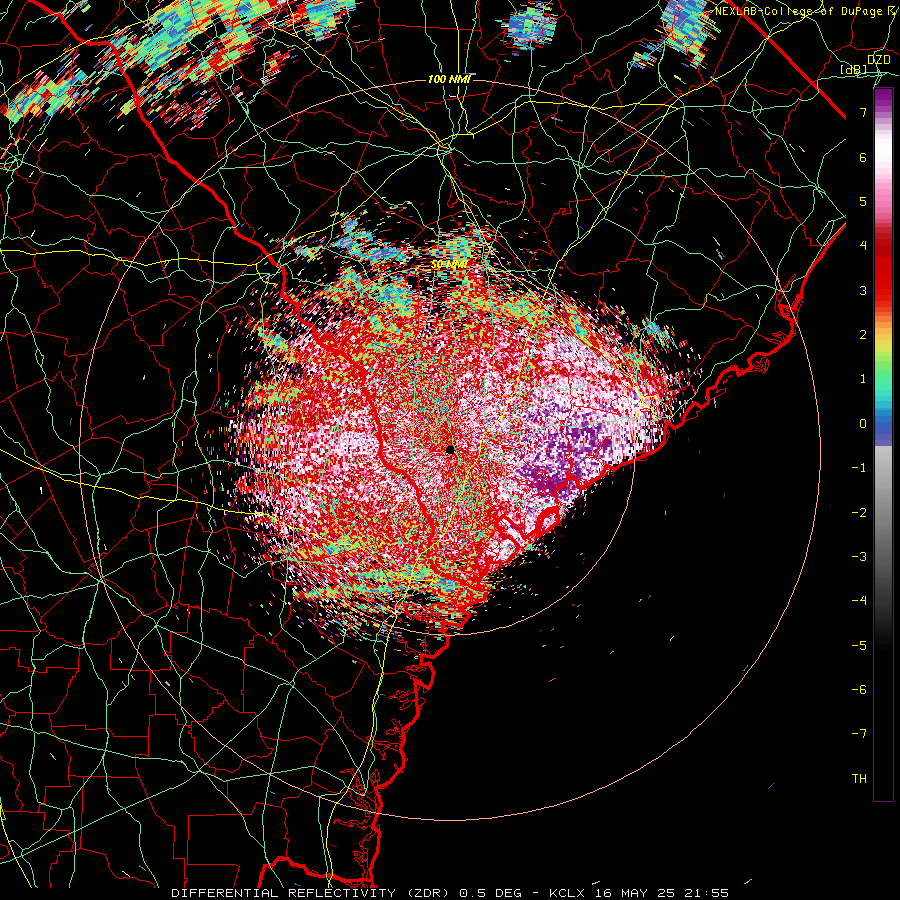Viewport: 900px width, 900px height.
Task: Click the -4 label on the color scale
Action: [859, 601]
